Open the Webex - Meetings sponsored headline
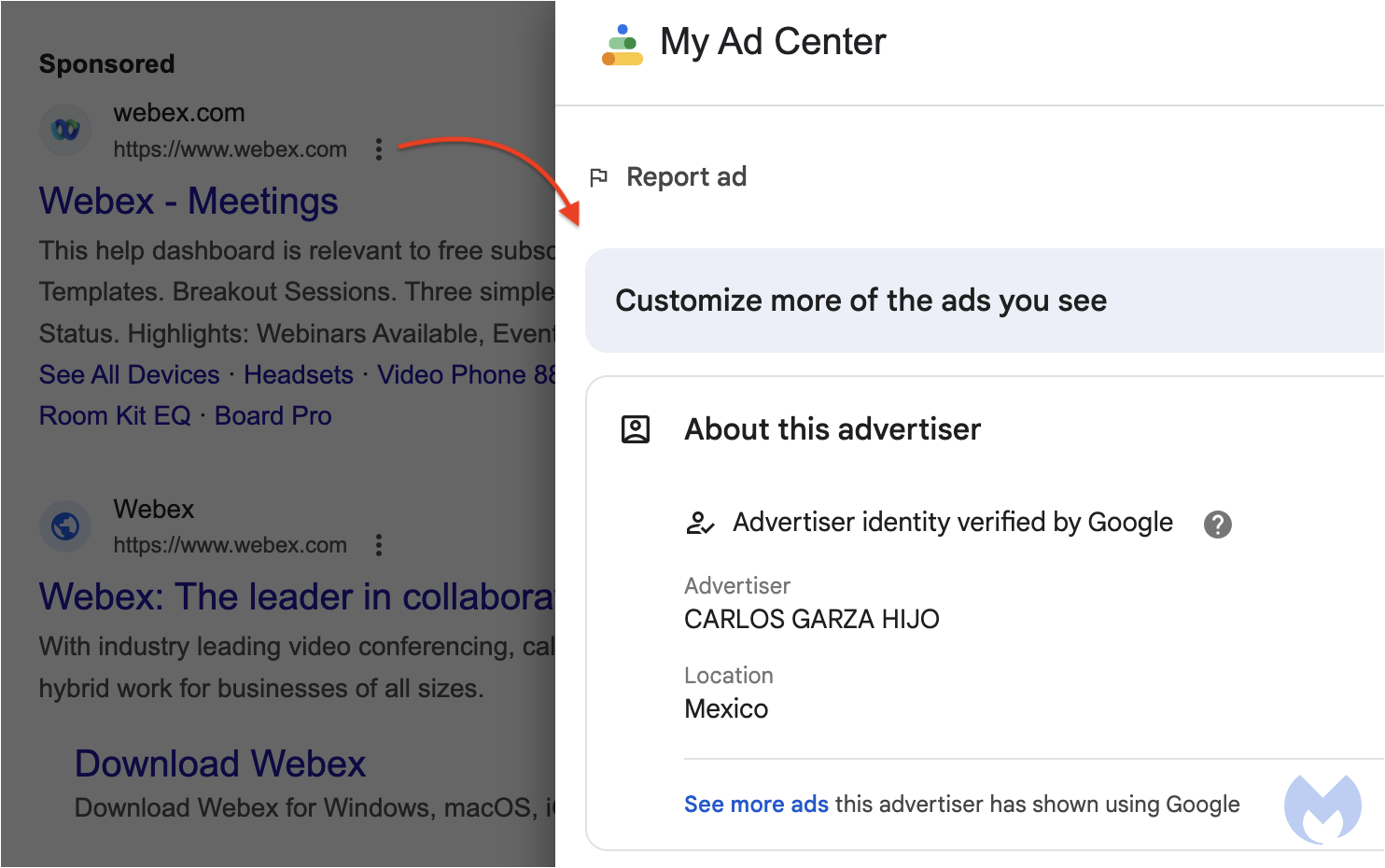 [189, 202]
